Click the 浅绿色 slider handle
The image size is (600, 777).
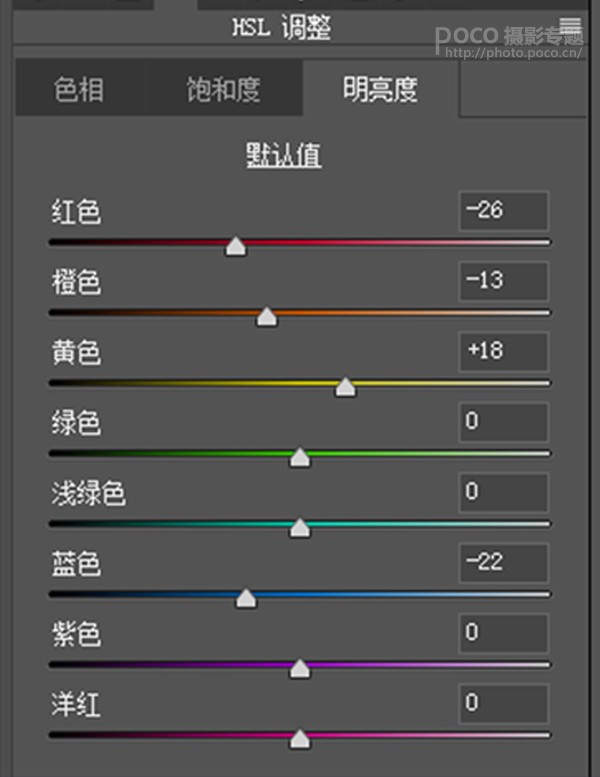pyautogui.click(x=299, y=528)
